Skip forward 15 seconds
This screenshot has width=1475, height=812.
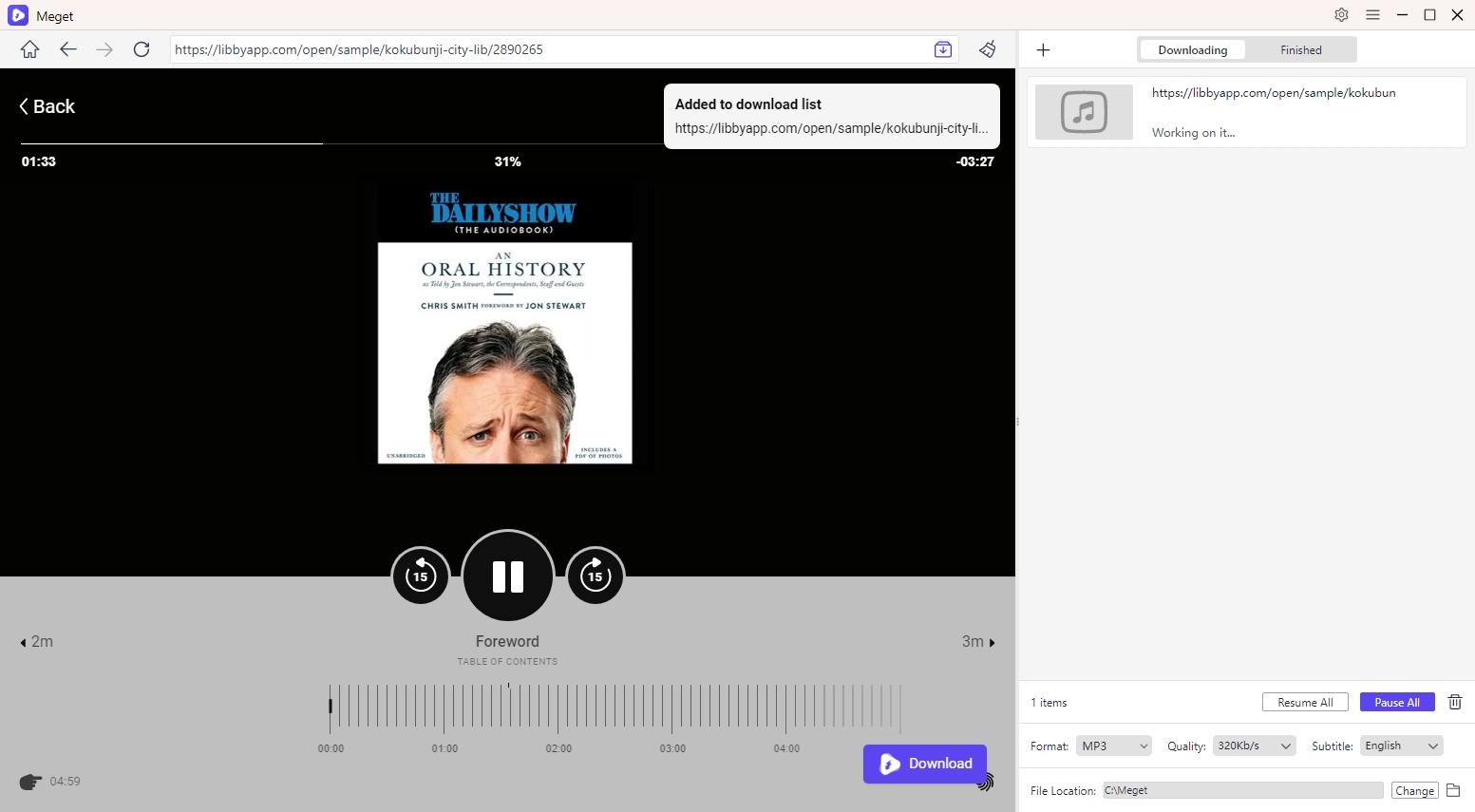pos(596,576)
